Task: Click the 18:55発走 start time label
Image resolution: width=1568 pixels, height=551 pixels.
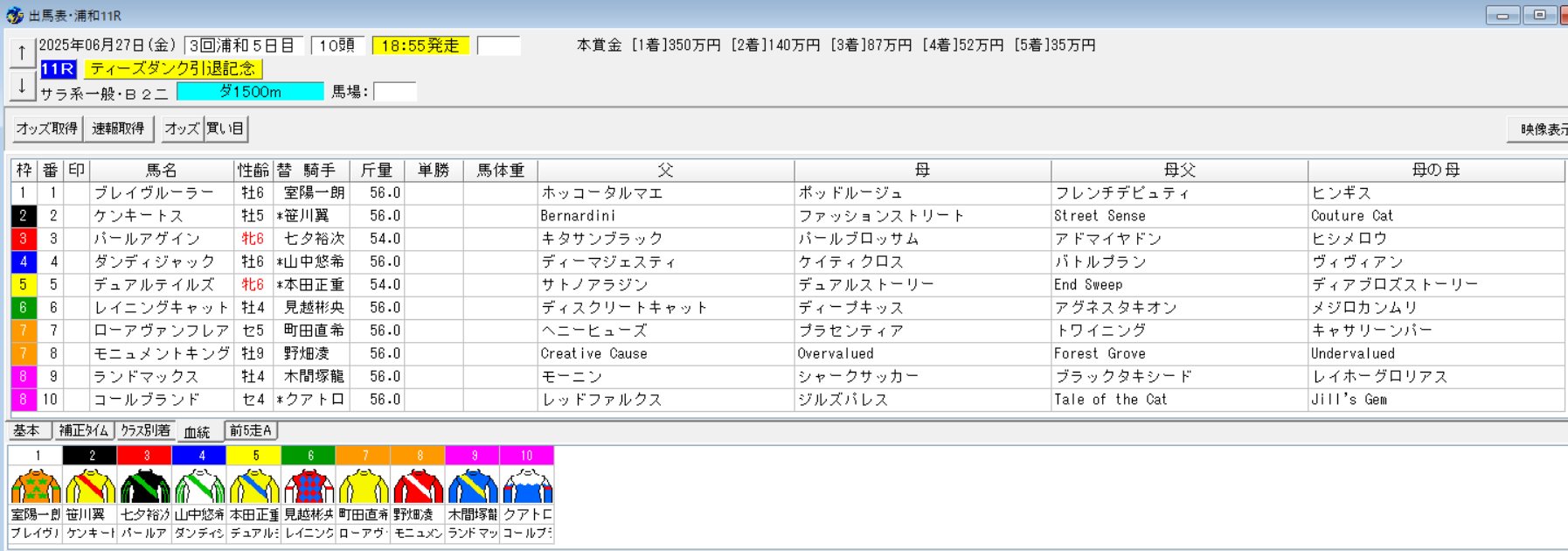Action: (x=420, y=45)
